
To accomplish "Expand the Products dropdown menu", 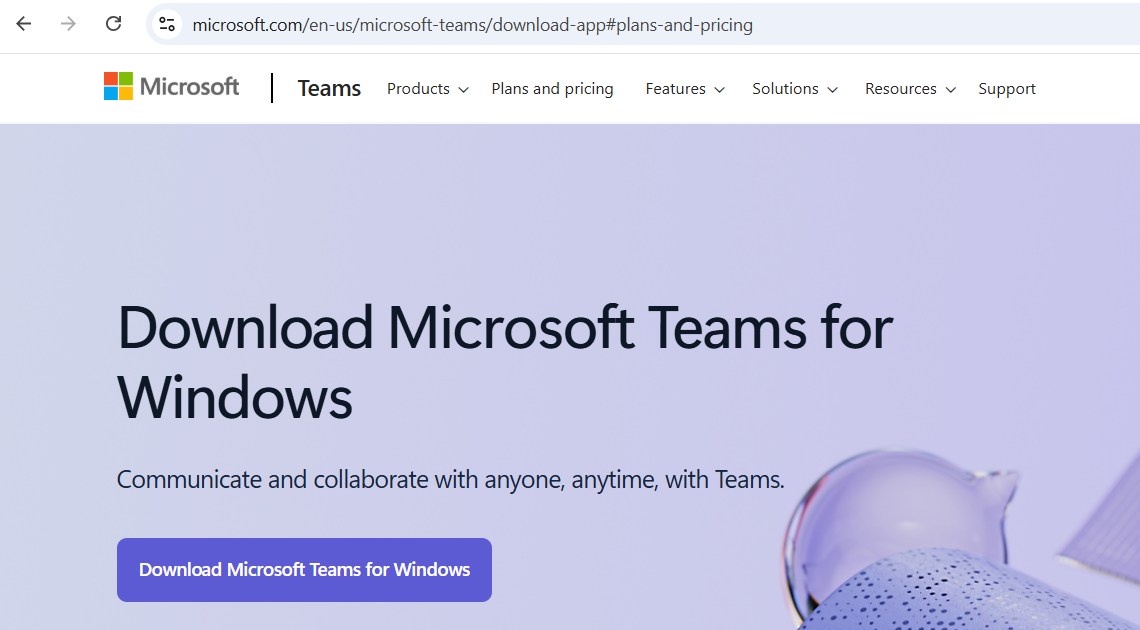I will pyautogui.click(x=418, y=89).
